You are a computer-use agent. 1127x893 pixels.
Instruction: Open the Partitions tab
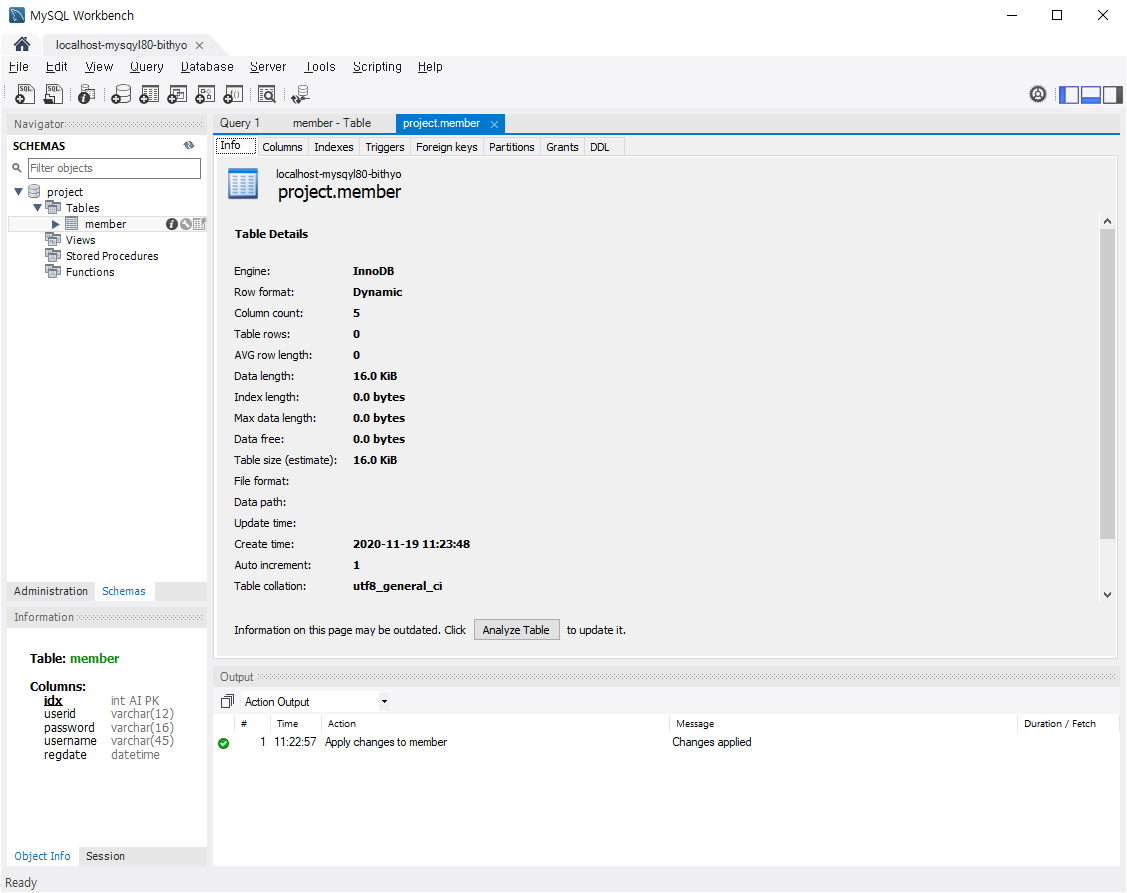pos(512,147)
